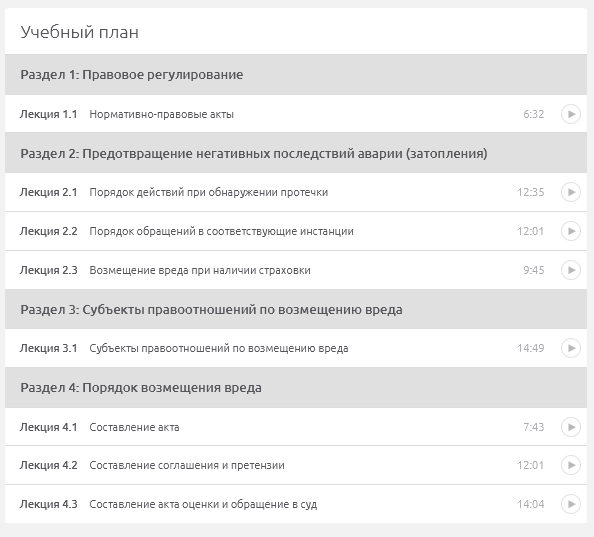Click play icon for Лекция 2.1
The image size is (594, 537).
point(571,192)
